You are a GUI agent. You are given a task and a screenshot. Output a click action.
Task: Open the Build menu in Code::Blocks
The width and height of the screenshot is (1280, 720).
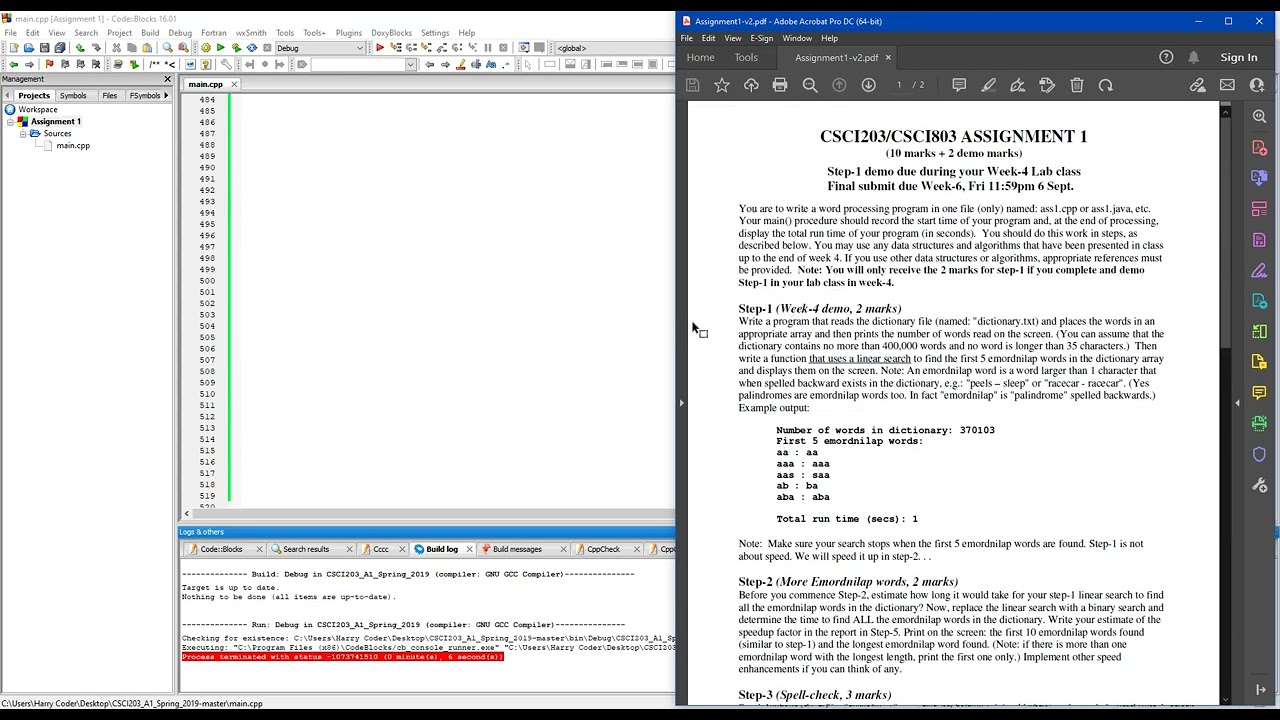coord(150,33)
